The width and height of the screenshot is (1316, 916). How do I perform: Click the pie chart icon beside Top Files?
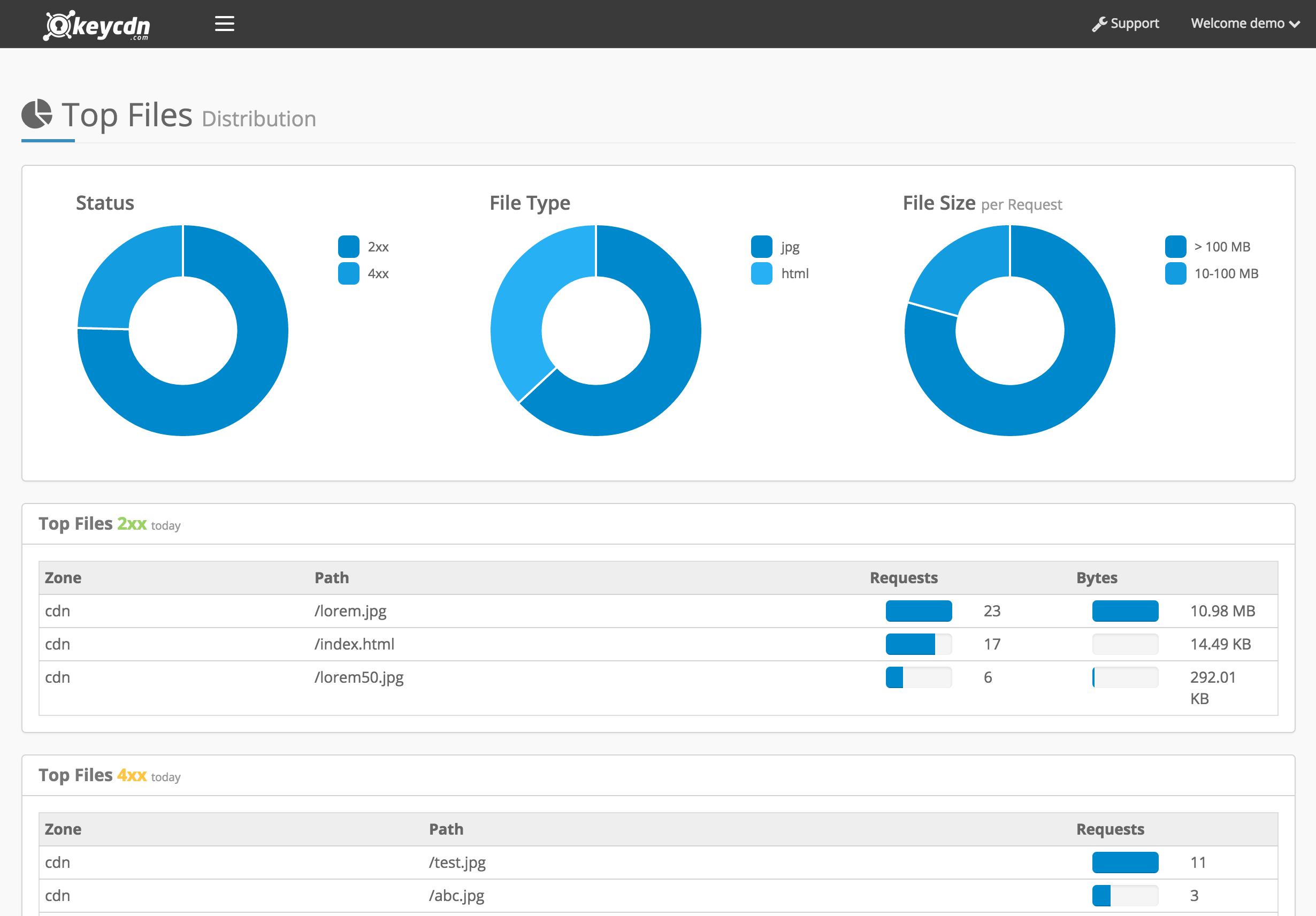coord(36,113)
